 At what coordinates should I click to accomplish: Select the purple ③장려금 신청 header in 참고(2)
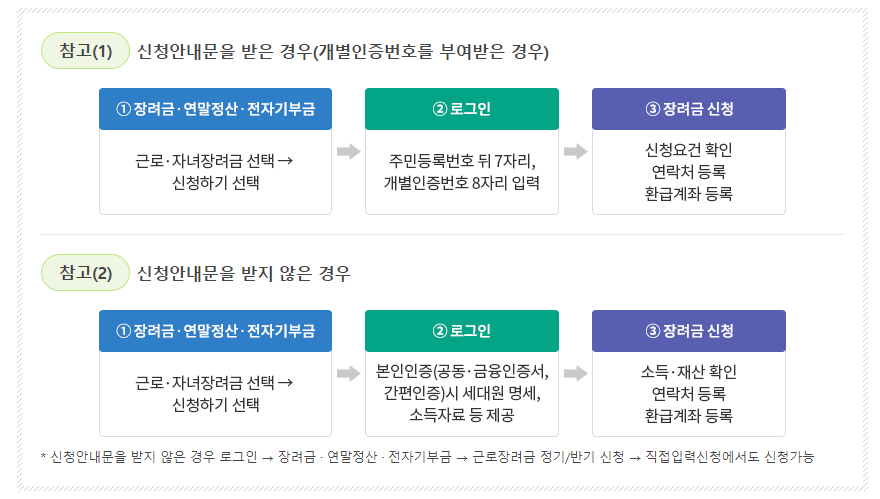[x=689, y=331]
